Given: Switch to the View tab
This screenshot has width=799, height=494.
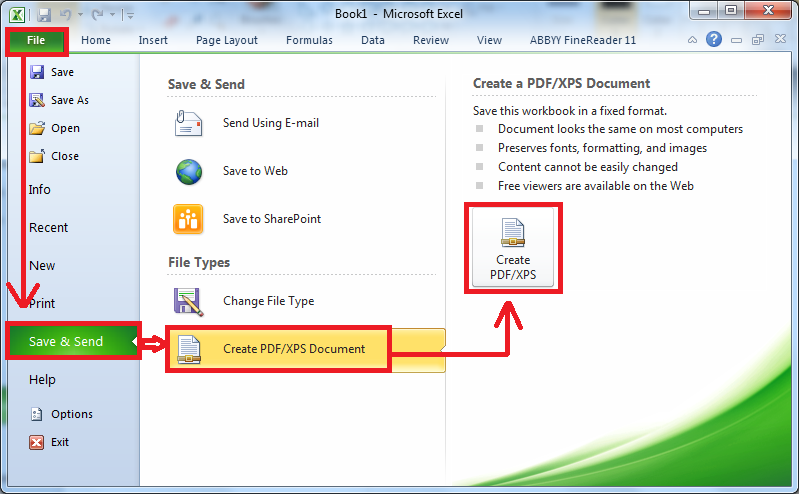Looking at the screenshot, I should [489, 40].
